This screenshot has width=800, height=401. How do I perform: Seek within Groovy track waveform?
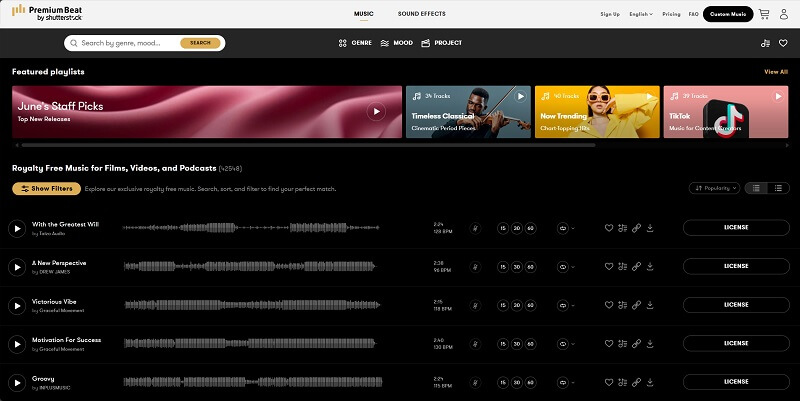click(253, 382)
